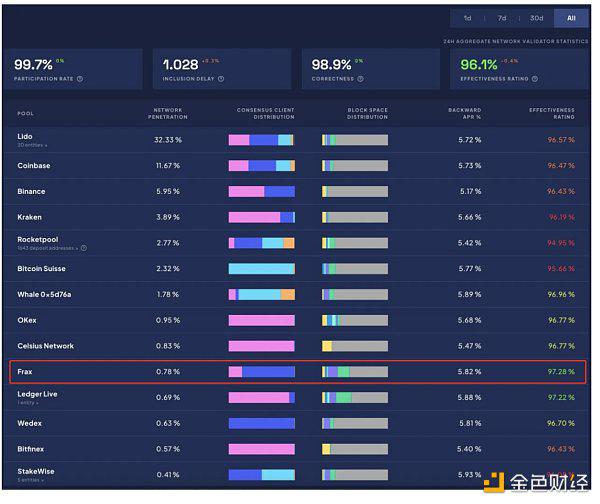Click Ledger Live block space distribution bar

355,397
